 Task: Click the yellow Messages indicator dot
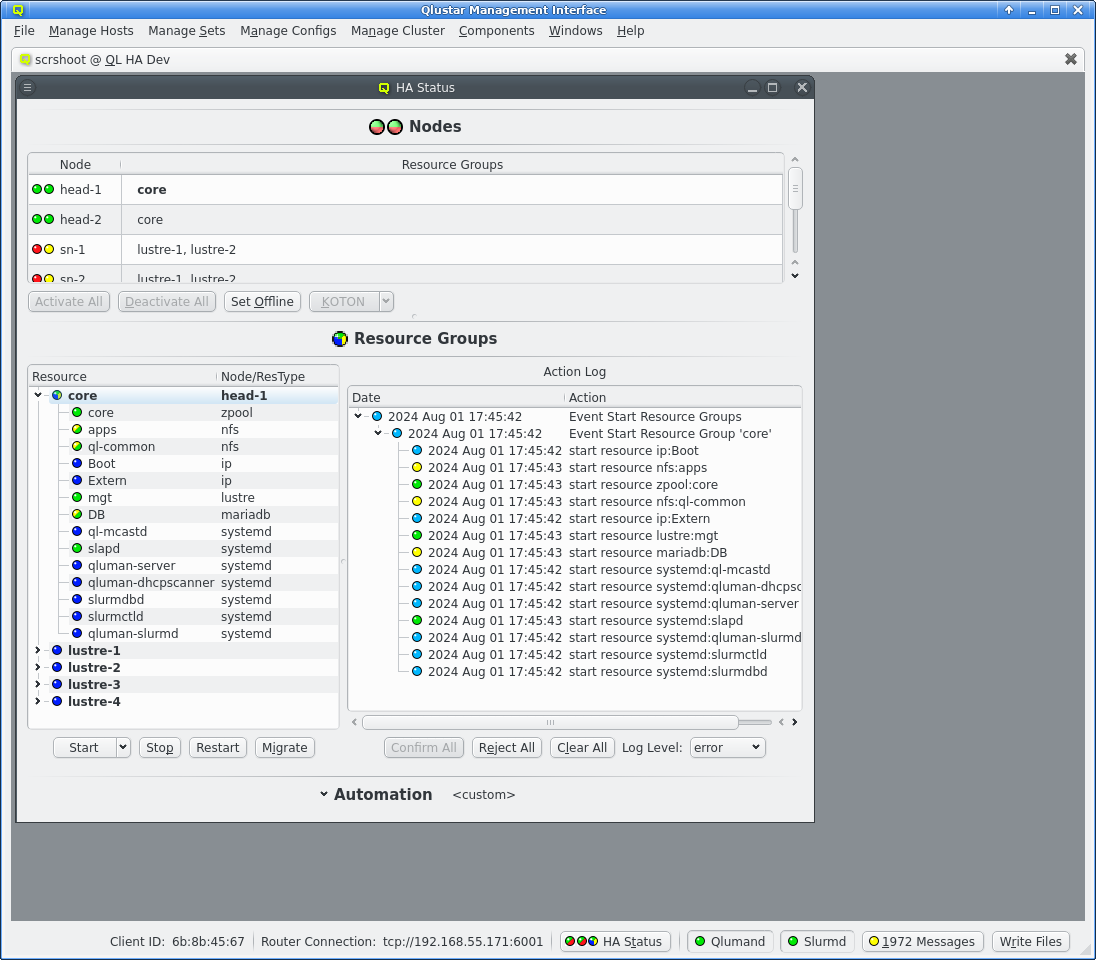tap(874, 941)
